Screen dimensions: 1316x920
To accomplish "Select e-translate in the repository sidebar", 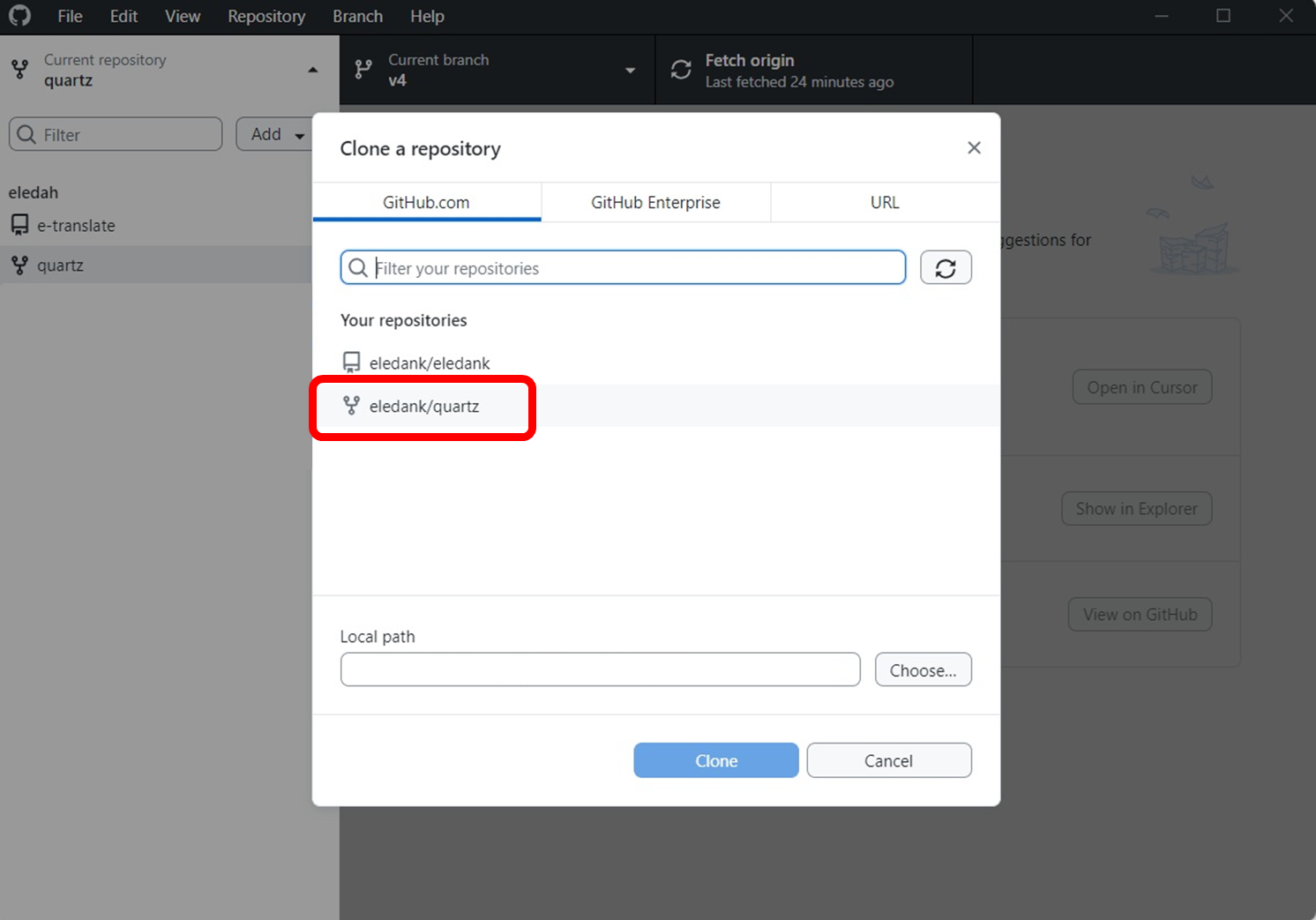I will 156,226.
